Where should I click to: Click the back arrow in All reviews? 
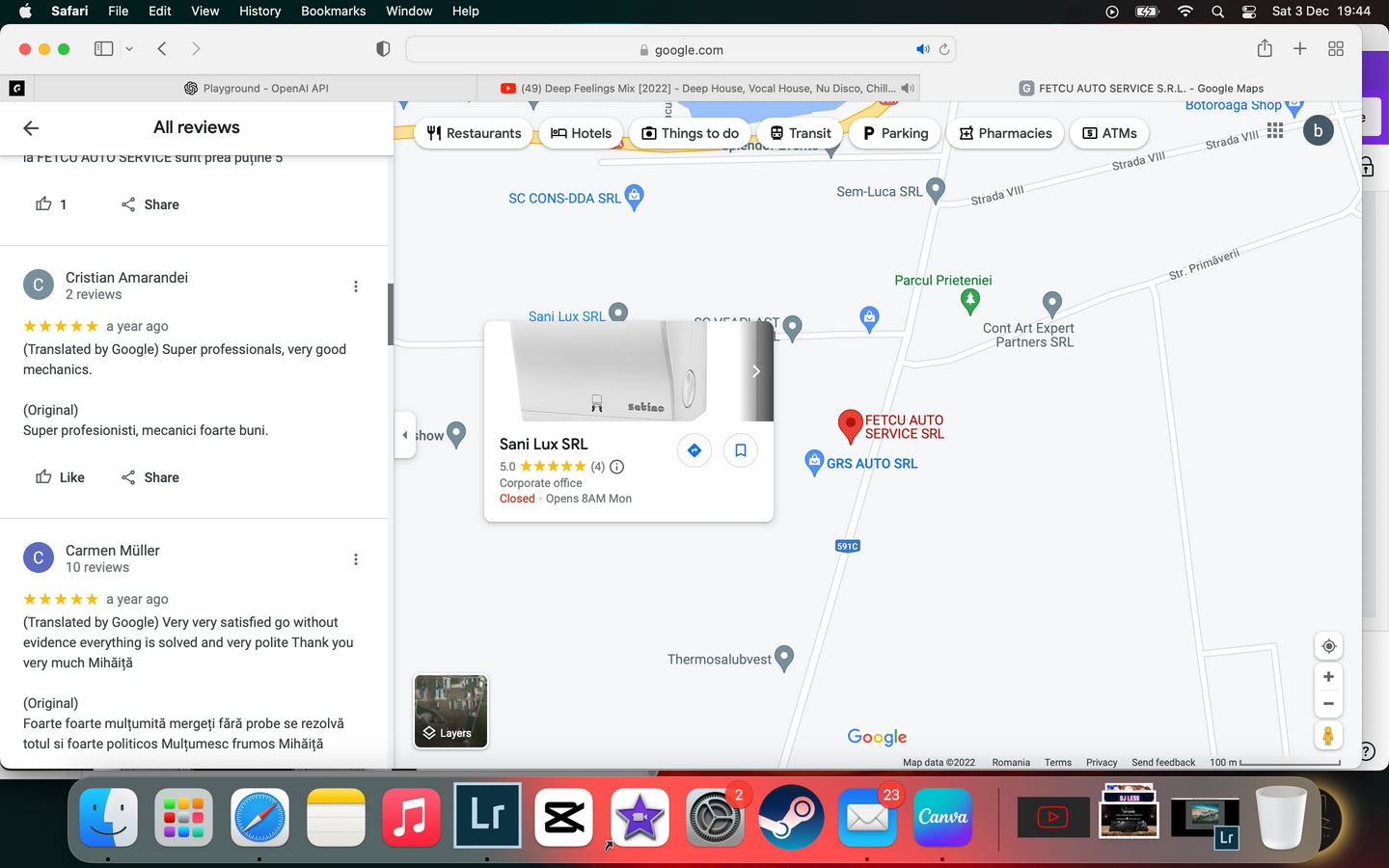pyautogui.click(x=31, y=128)
